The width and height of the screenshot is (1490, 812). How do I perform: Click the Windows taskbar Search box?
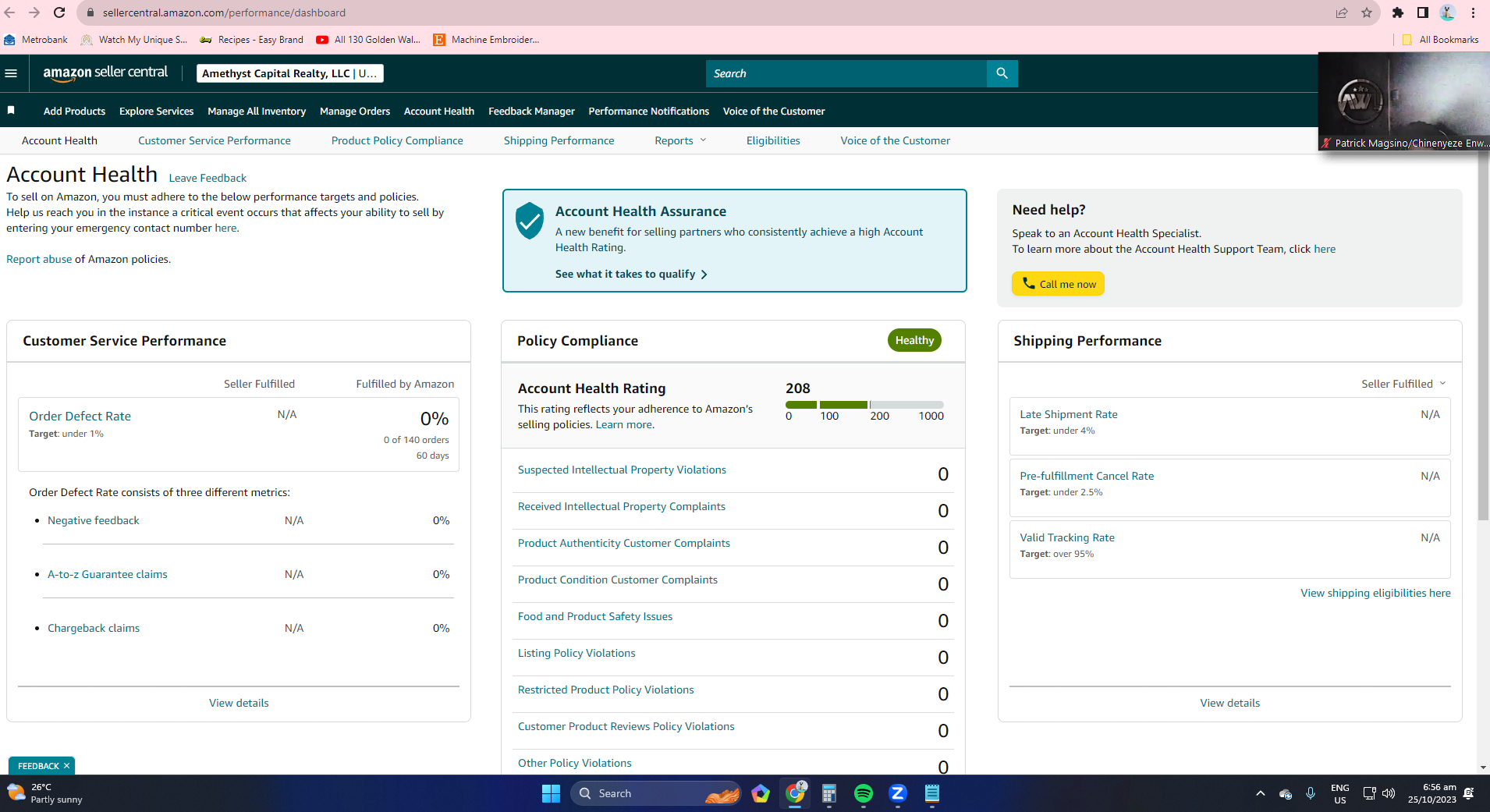click(x=655, y=793)
